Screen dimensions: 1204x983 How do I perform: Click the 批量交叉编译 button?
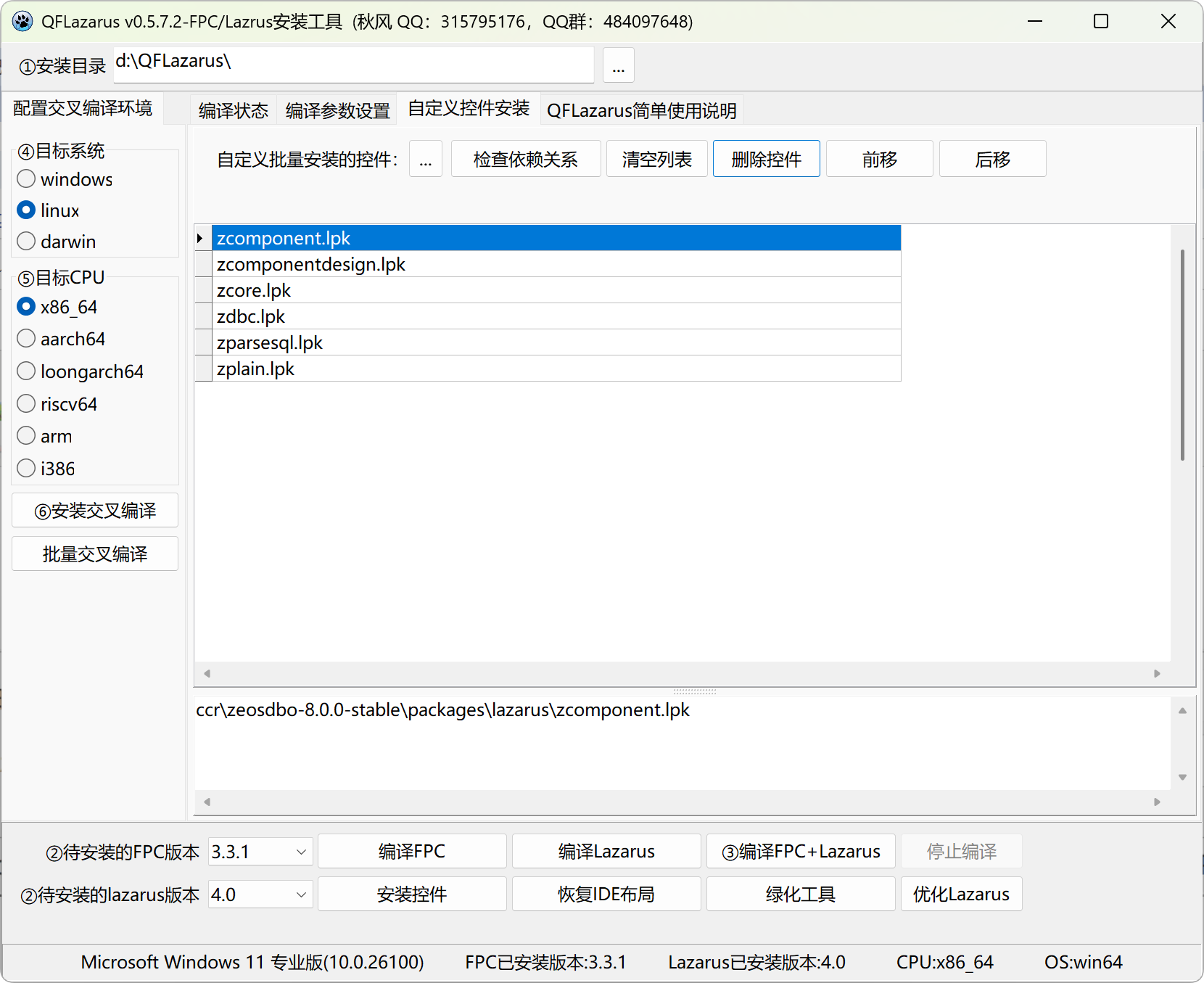click(x=95, y=554)
